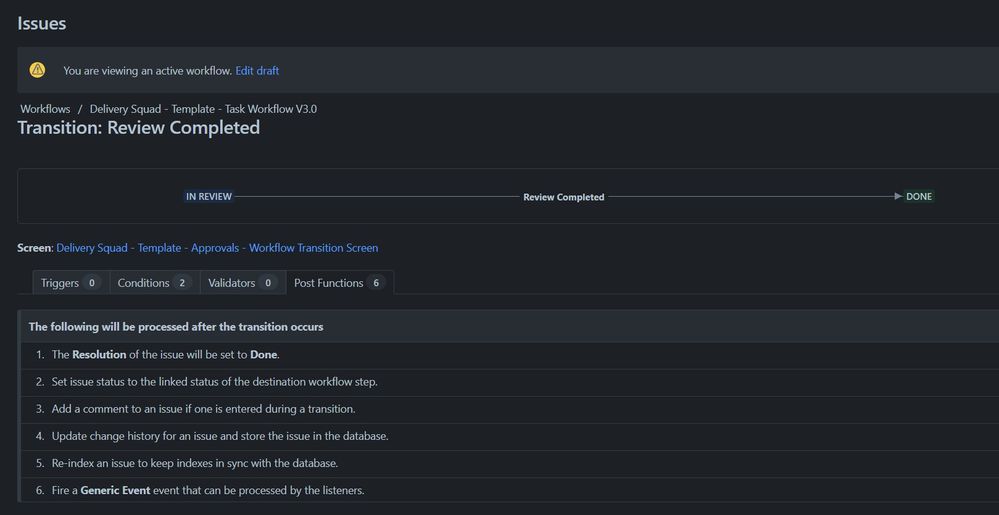999x515 pixels.
Task: Select the Re-index an issue post function
Action: [x=510, y=463]
